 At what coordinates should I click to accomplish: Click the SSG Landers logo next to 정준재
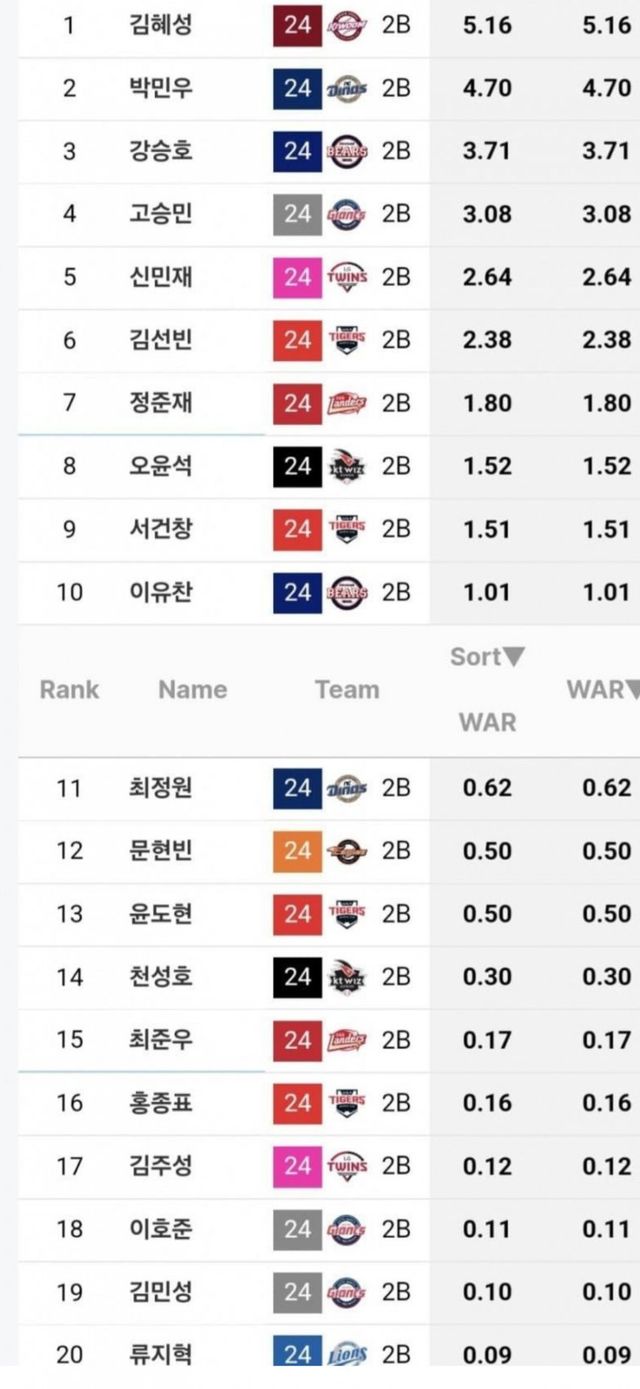347,403
